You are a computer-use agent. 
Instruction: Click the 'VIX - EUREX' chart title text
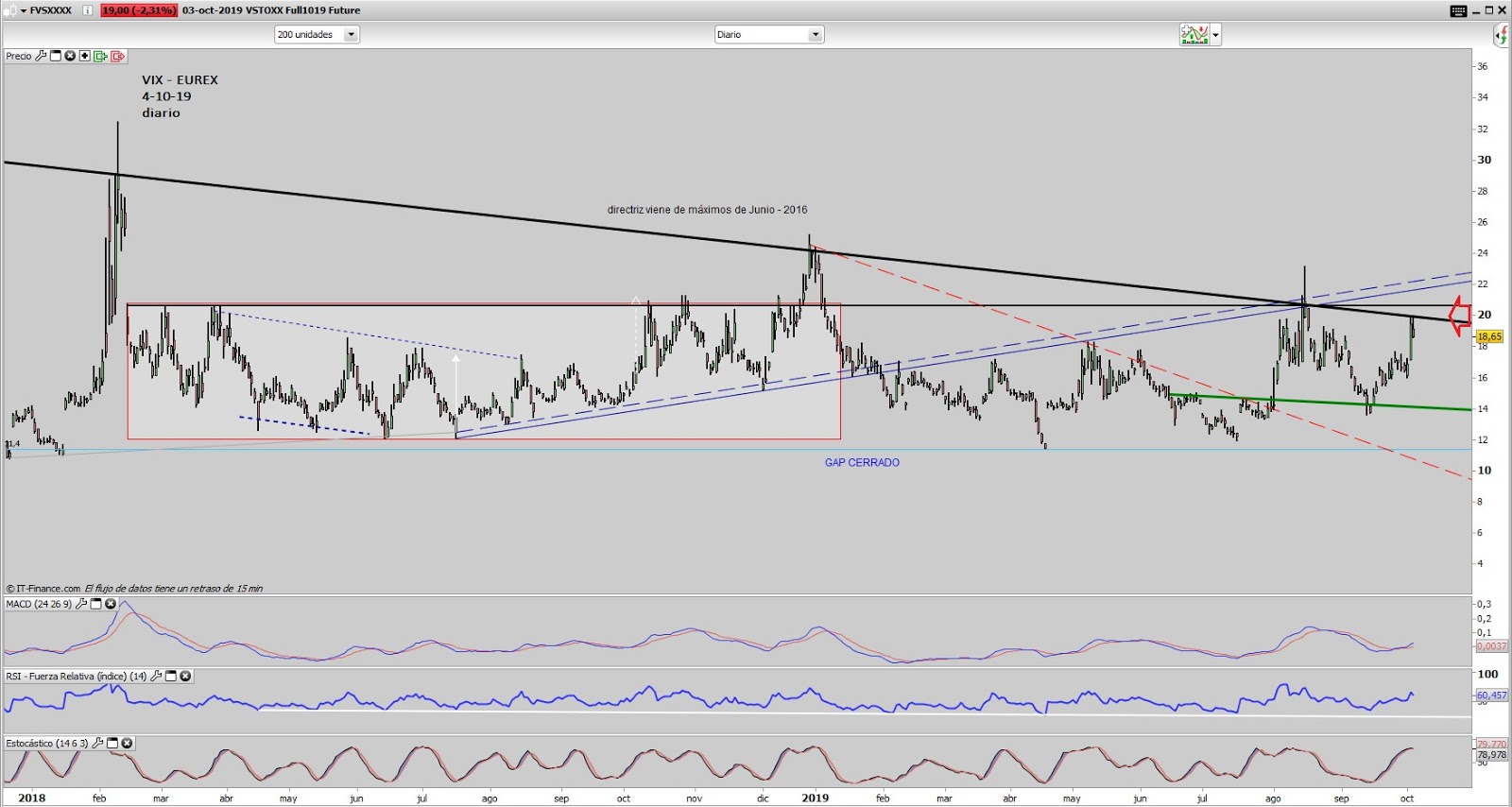pos(180,80)
